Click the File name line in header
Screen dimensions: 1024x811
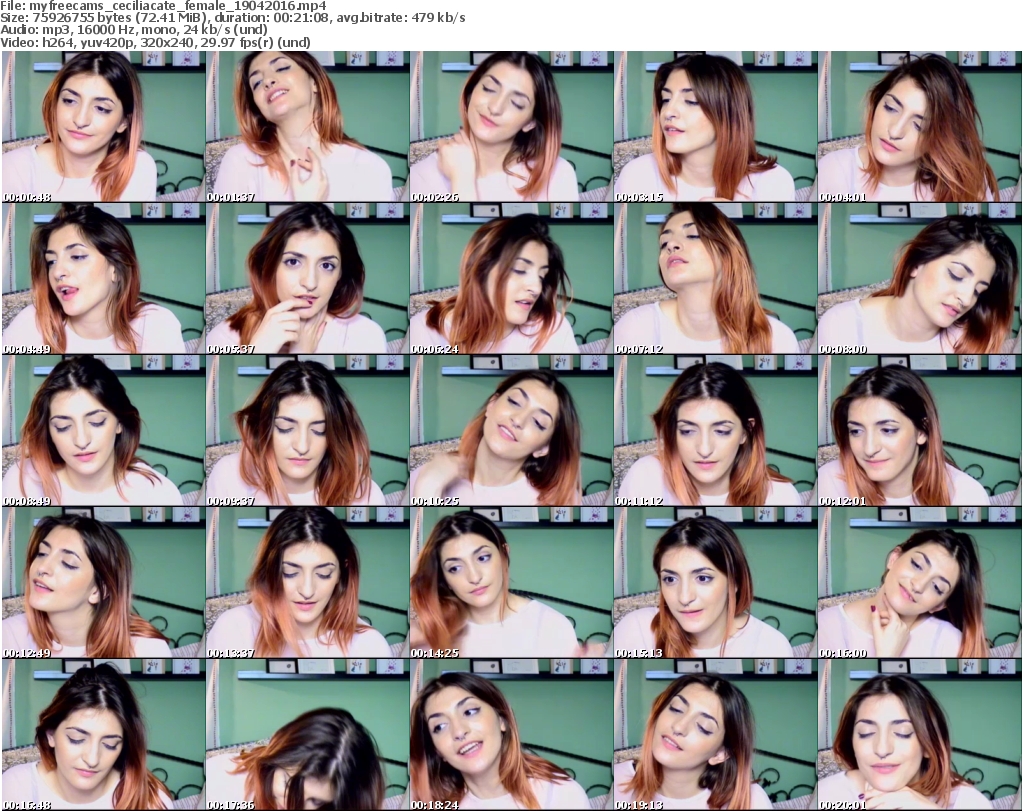click(x=165, y=6)
